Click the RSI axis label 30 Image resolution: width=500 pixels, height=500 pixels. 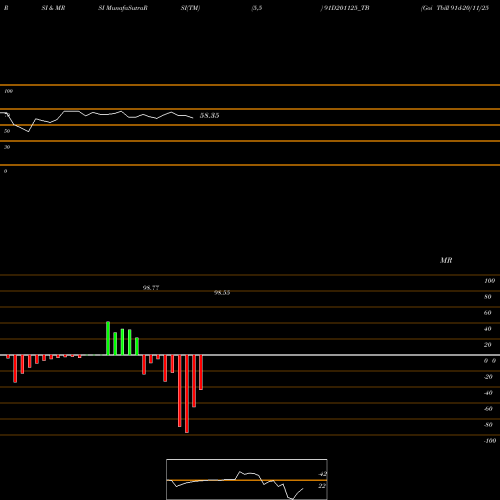pyautogui.click(x=7, y=147)
